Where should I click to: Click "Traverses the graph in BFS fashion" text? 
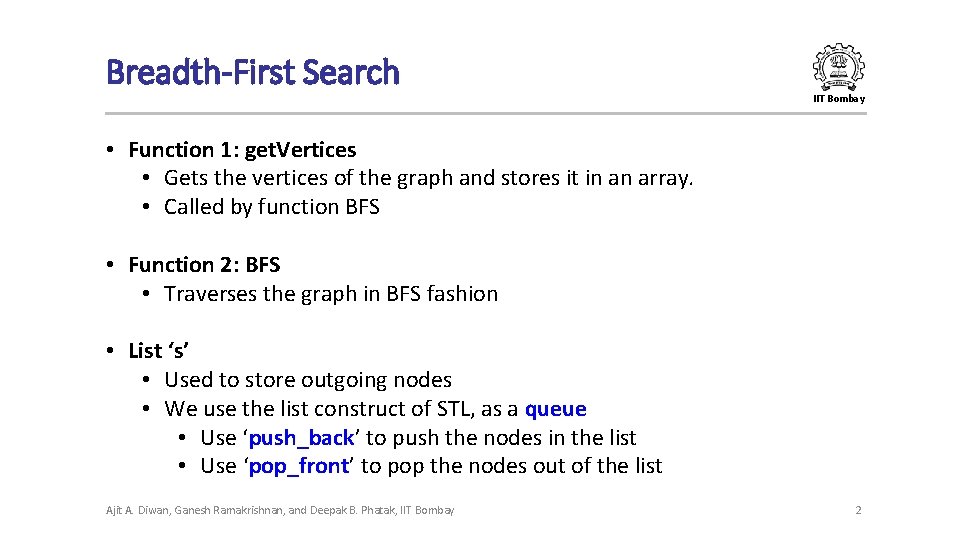[330, 294]
